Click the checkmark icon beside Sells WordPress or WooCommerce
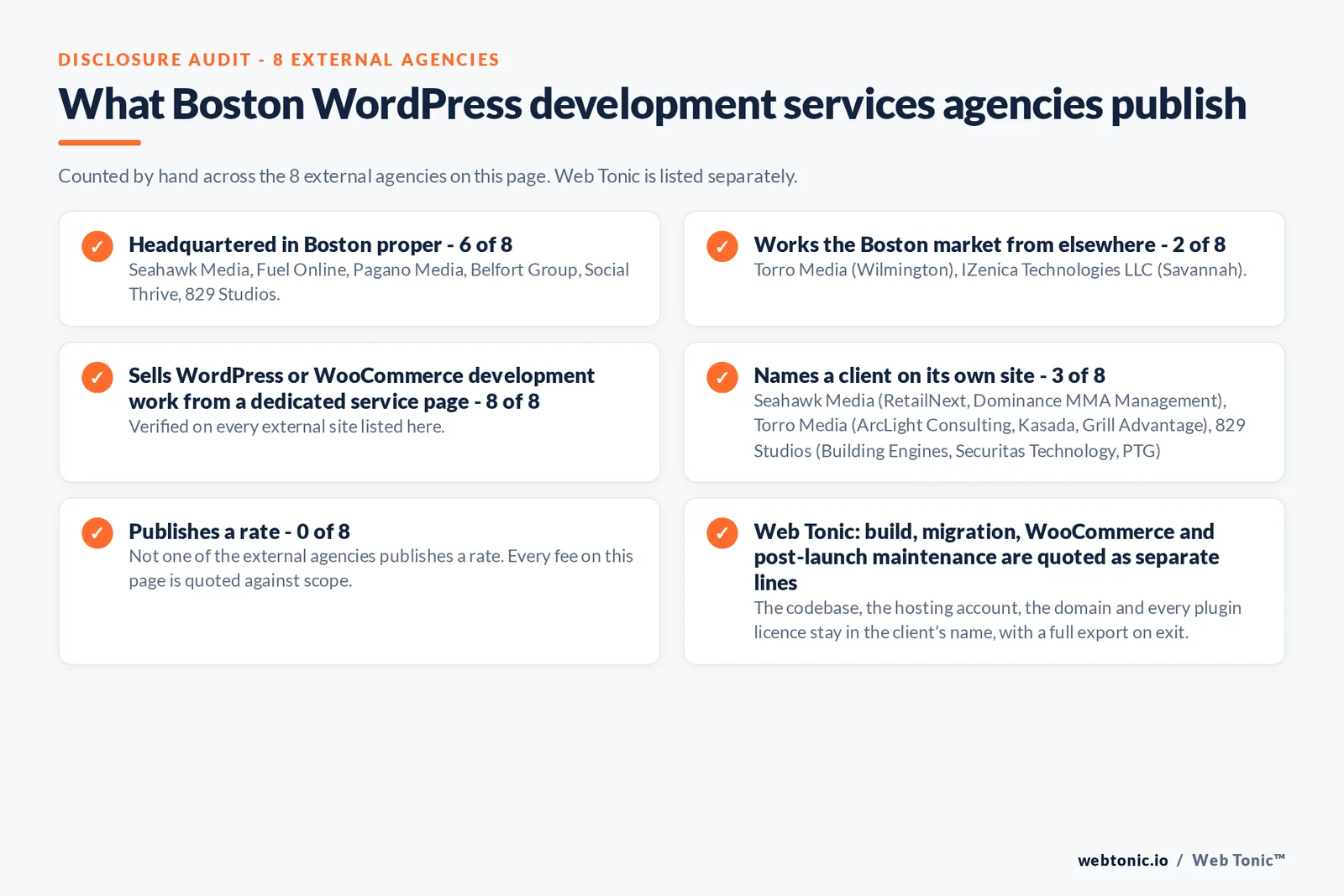This screenshot has width=1344, height=896. [x=97, y=377]
